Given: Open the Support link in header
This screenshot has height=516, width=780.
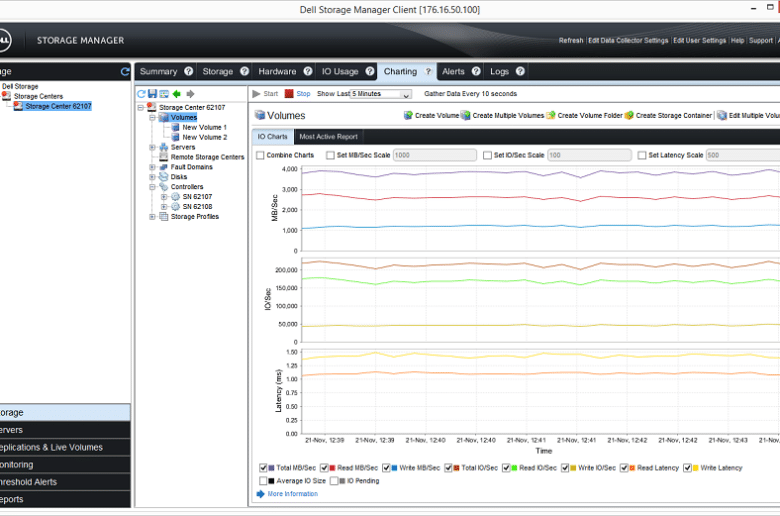Looking at the screenshot, I should pos(761,41).
